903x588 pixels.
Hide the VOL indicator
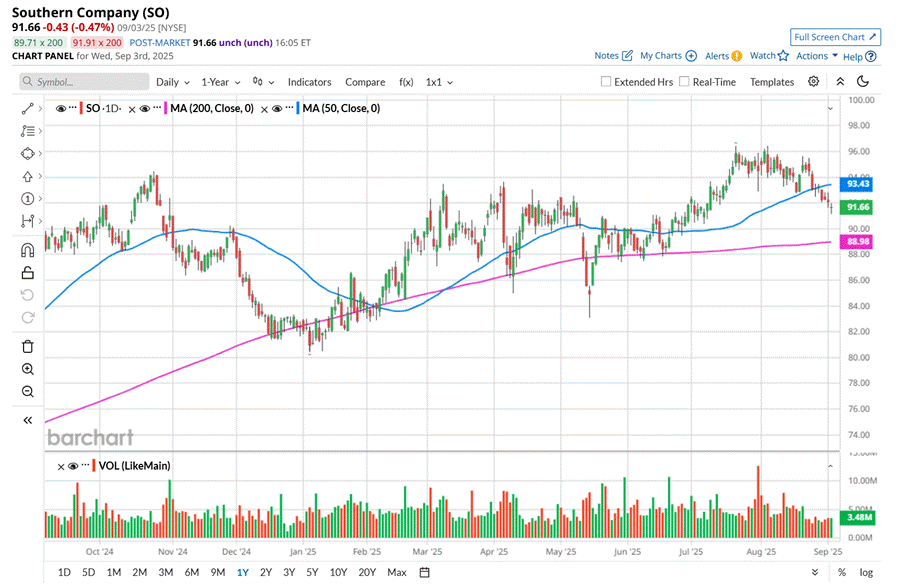73,466
